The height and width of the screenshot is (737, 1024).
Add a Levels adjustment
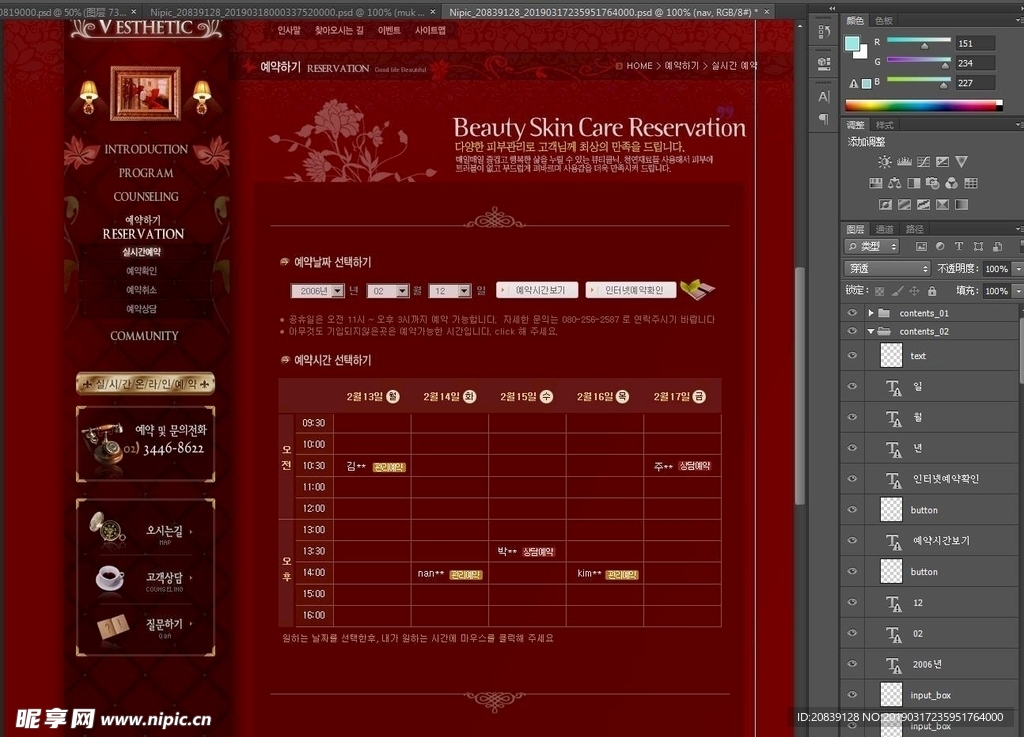[904, 162]
